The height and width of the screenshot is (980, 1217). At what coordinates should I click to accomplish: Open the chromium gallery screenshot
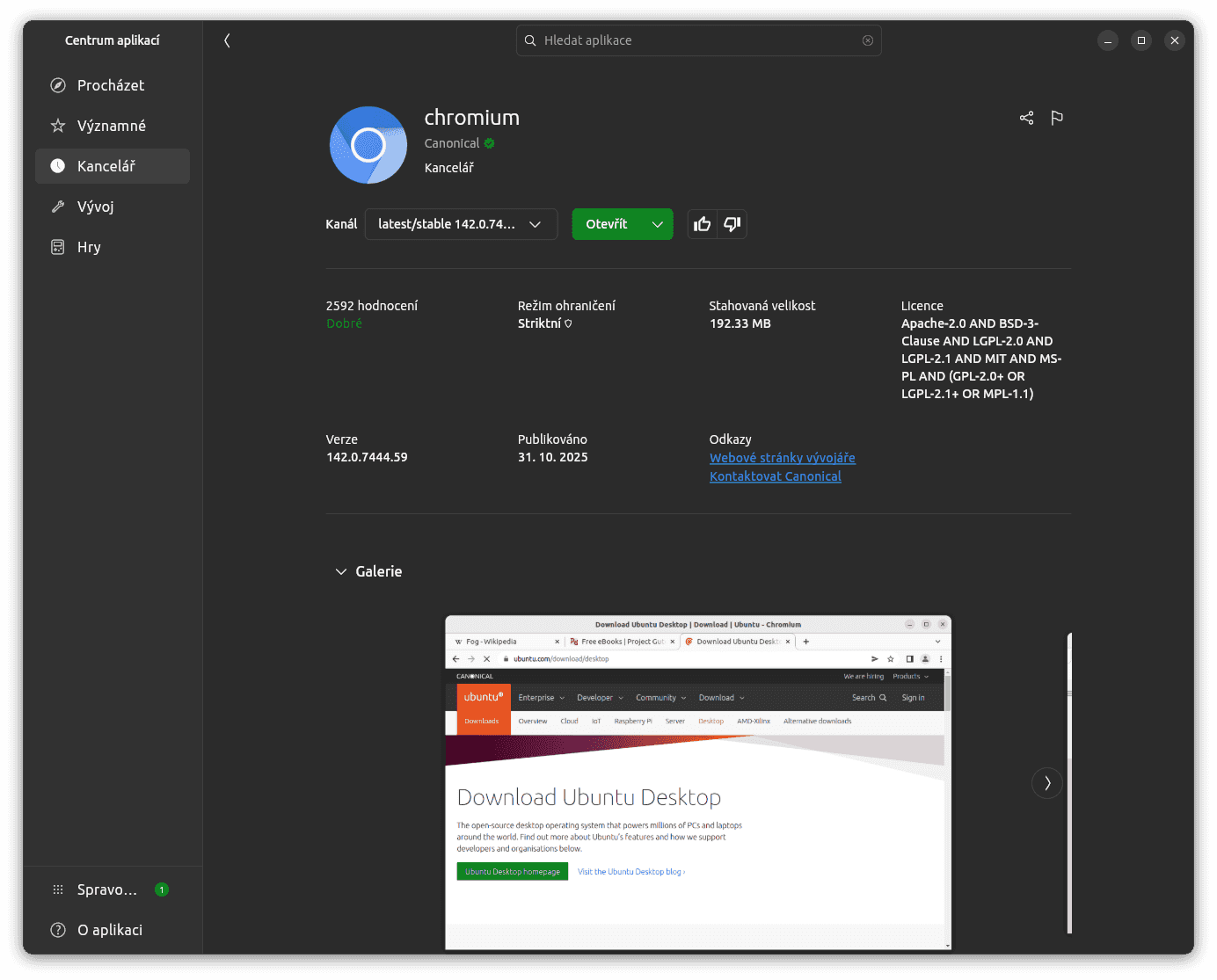point(698,782)
